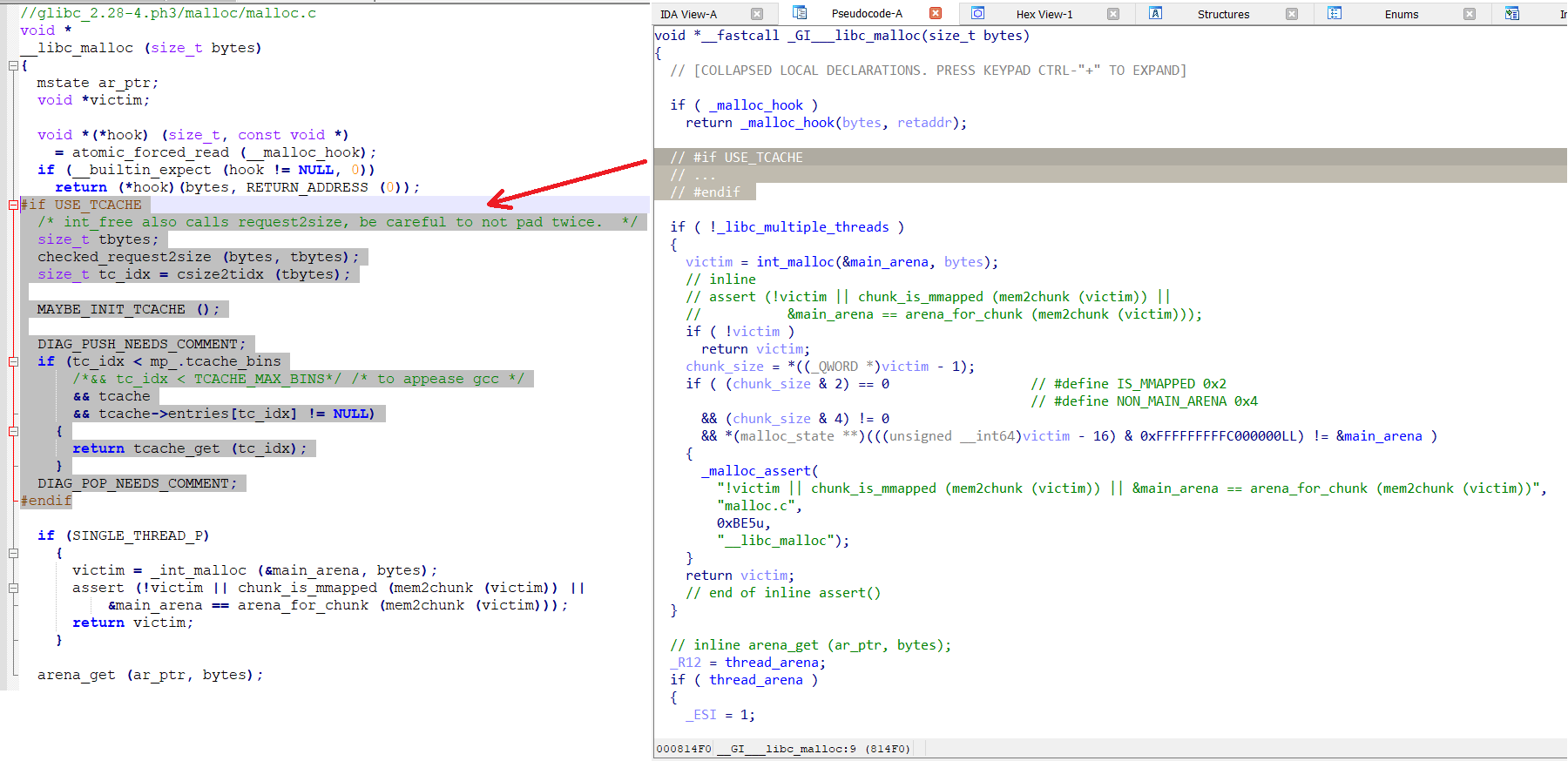Click the collapsed local declarations comment line
1568x761 pixels.
coord(928,71)
